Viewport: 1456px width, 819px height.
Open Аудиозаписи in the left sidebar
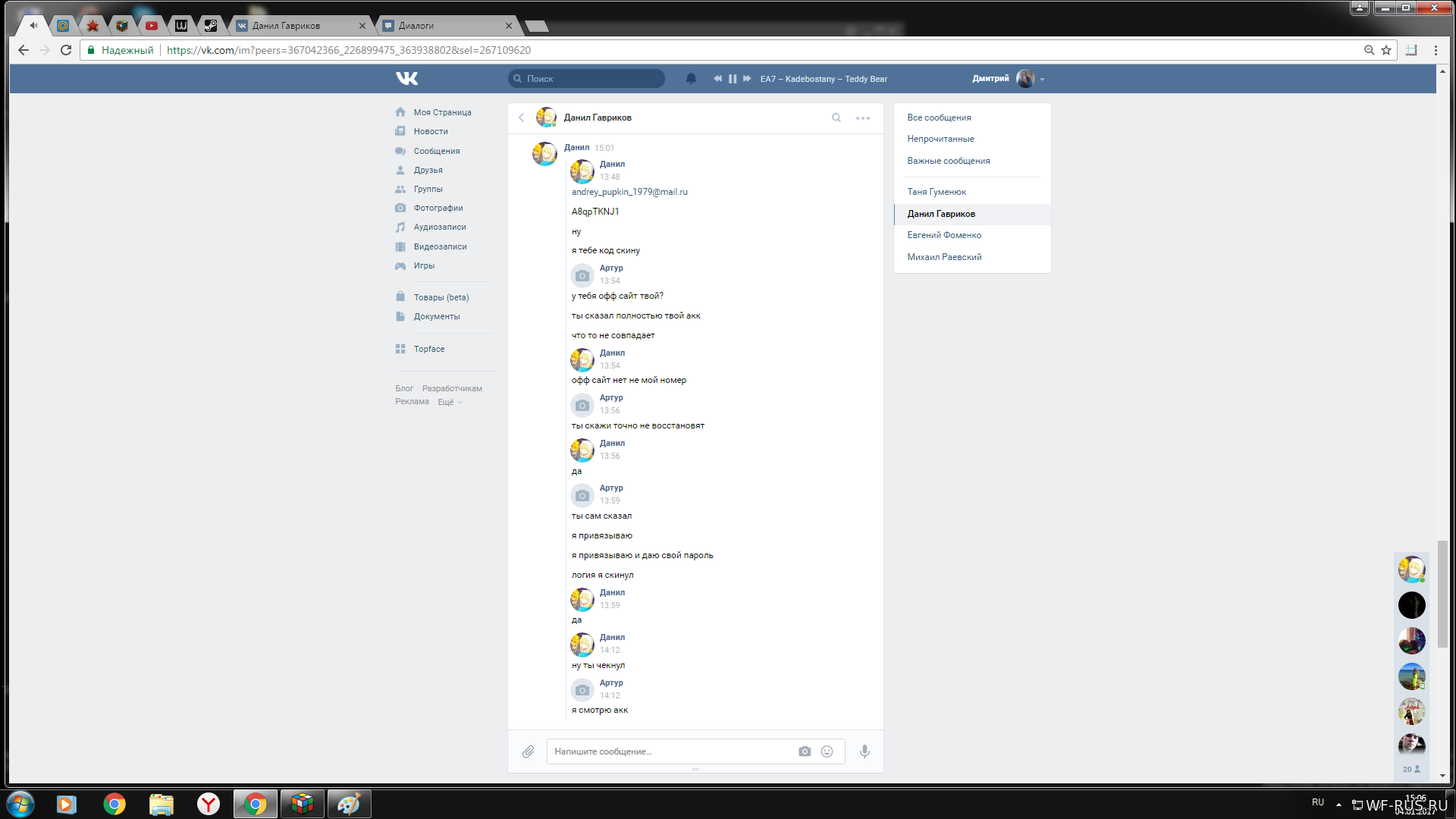439,227
